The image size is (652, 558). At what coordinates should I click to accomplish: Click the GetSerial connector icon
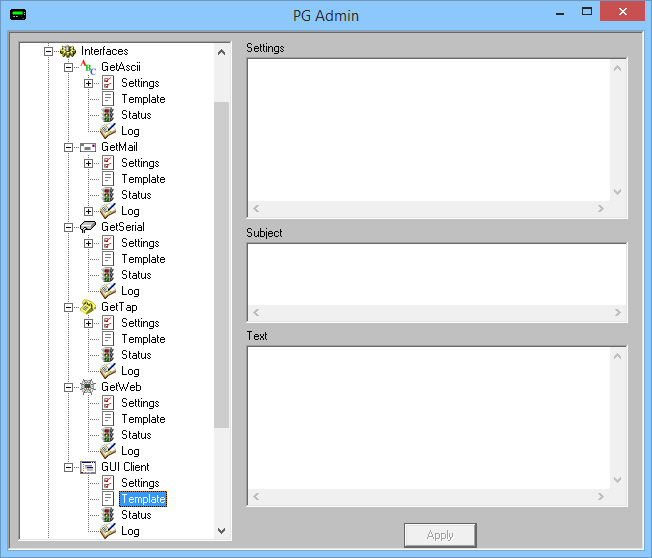coord(88,227)
